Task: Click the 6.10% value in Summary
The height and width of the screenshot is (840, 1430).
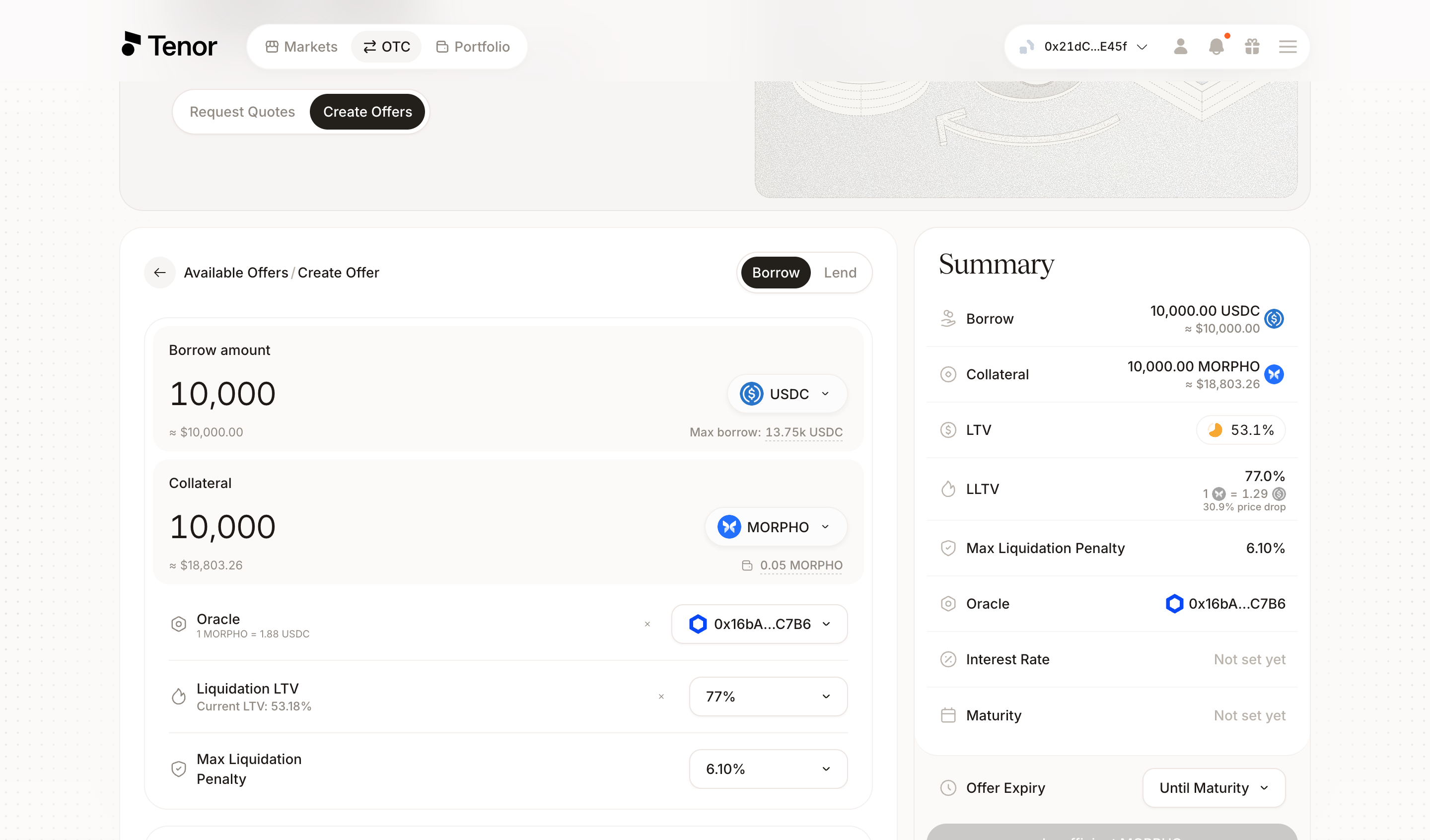Action: 1266,548
